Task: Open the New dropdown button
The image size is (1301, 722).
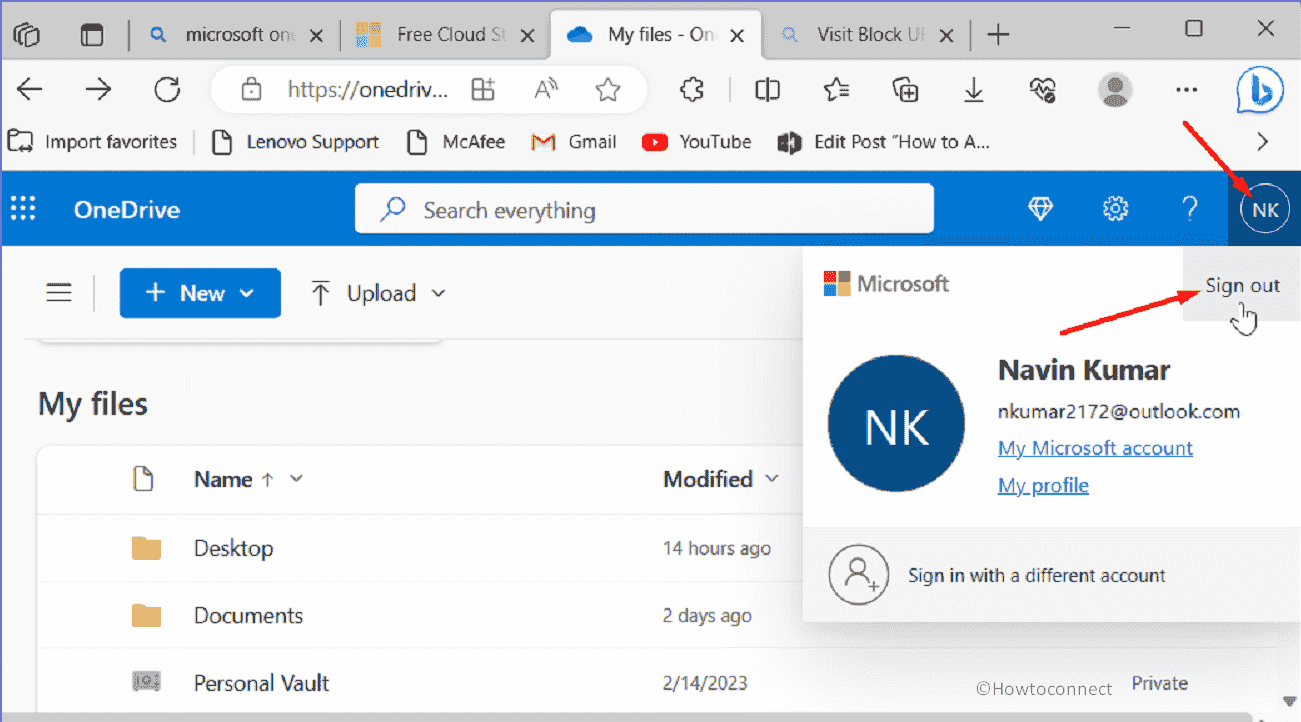Action: click(200, 293)
